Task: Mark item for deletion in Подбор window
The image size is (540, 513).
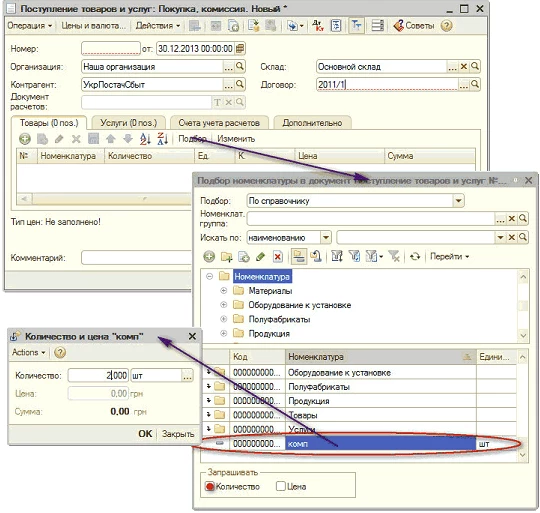Action: click(278, 256)
